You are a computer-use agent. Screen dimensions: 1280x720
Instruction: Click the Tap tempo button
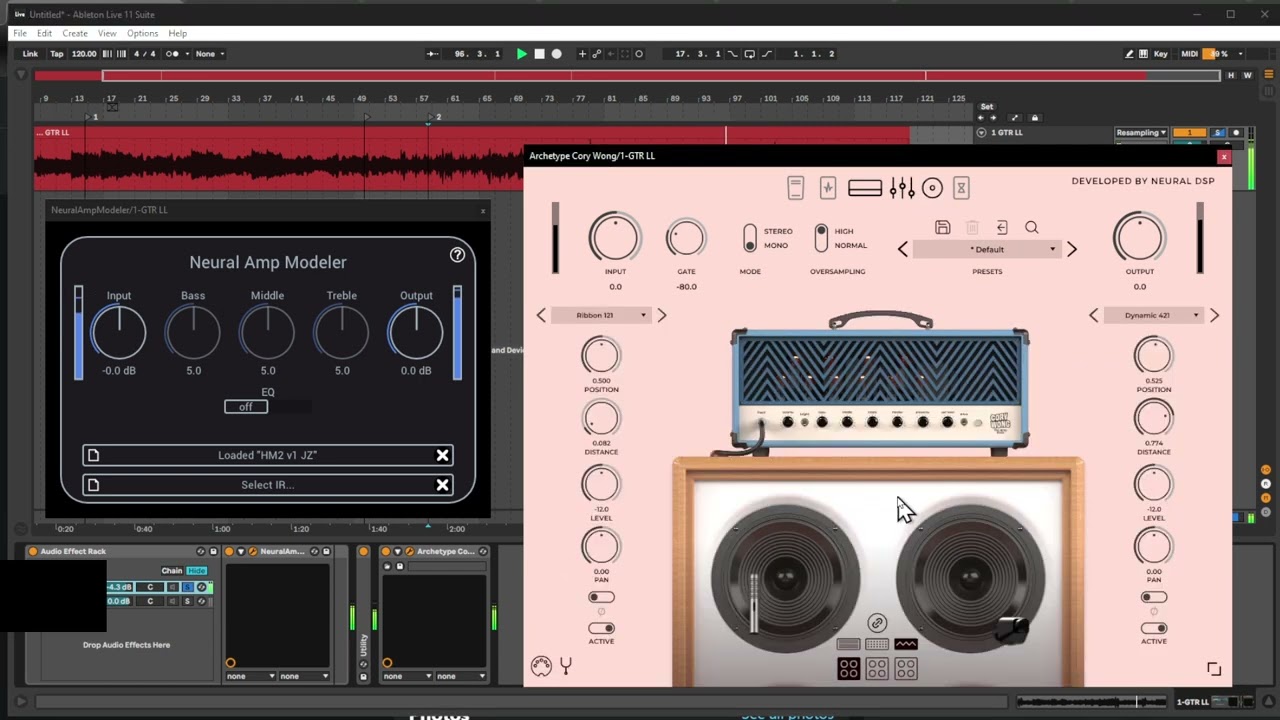point(56,54)
